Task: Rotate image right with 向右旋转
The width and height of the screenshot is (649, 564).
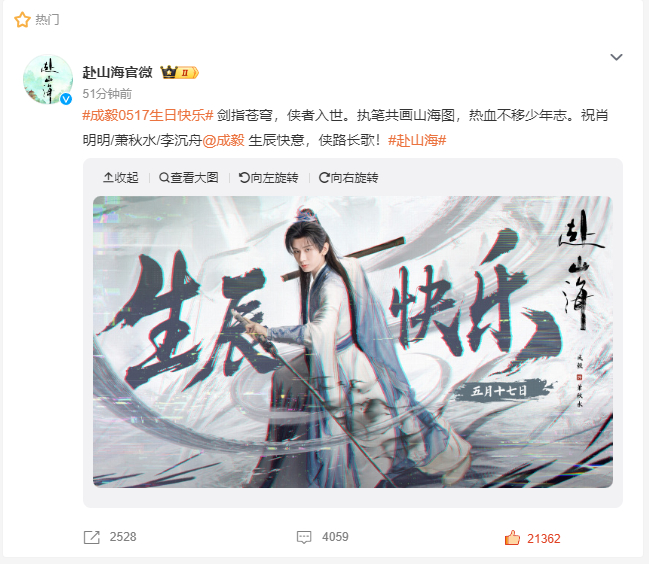Action: (x=348, y=178)
